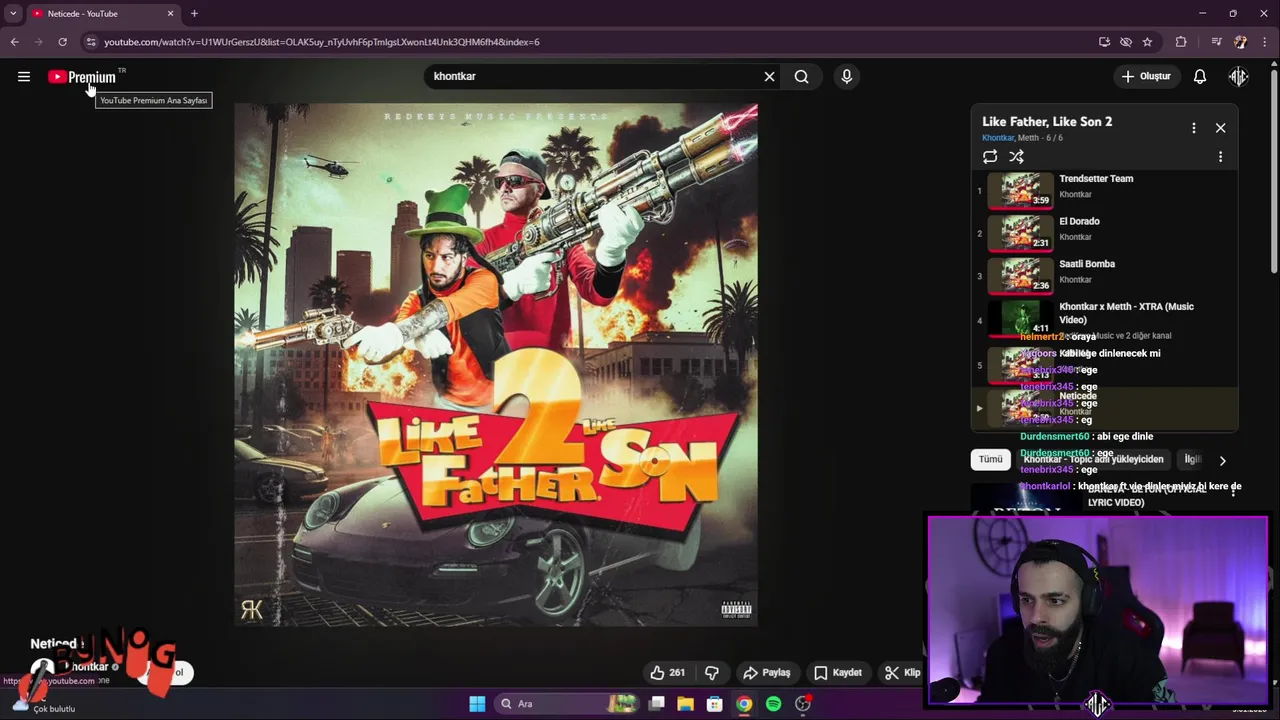1280x720 pixels.
Task: Play Trendsetter Team from playlist
Action: [1105, 190]
